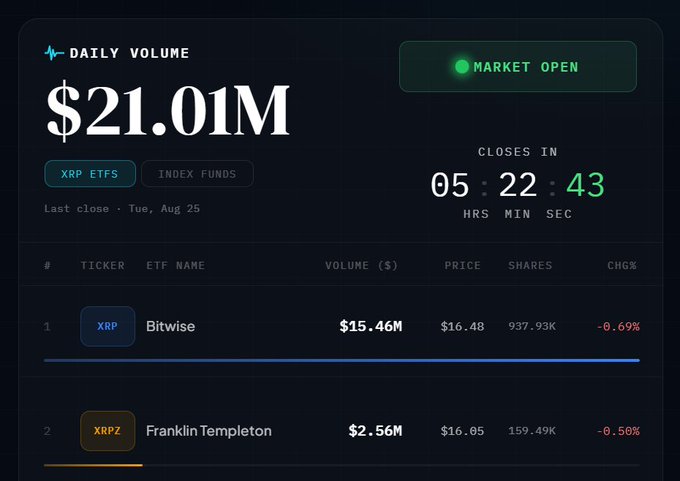Click the green market status dot
The height and width of the screenshot is (481, 680).
click(x=462, y=66)
